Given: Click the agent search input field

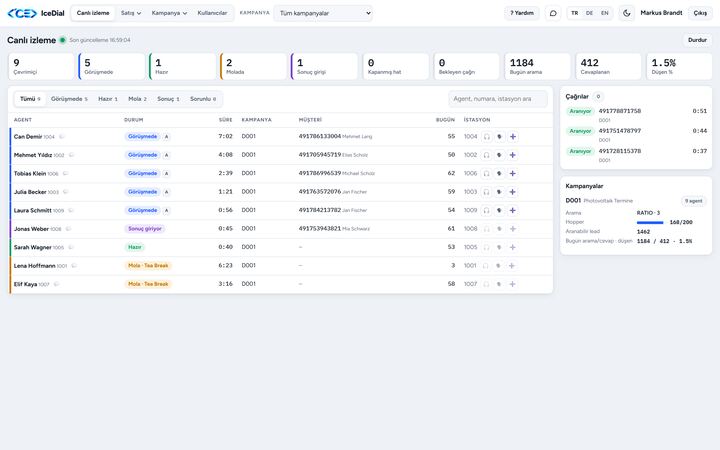Looking at the screenshot, I should pos(498,99).
